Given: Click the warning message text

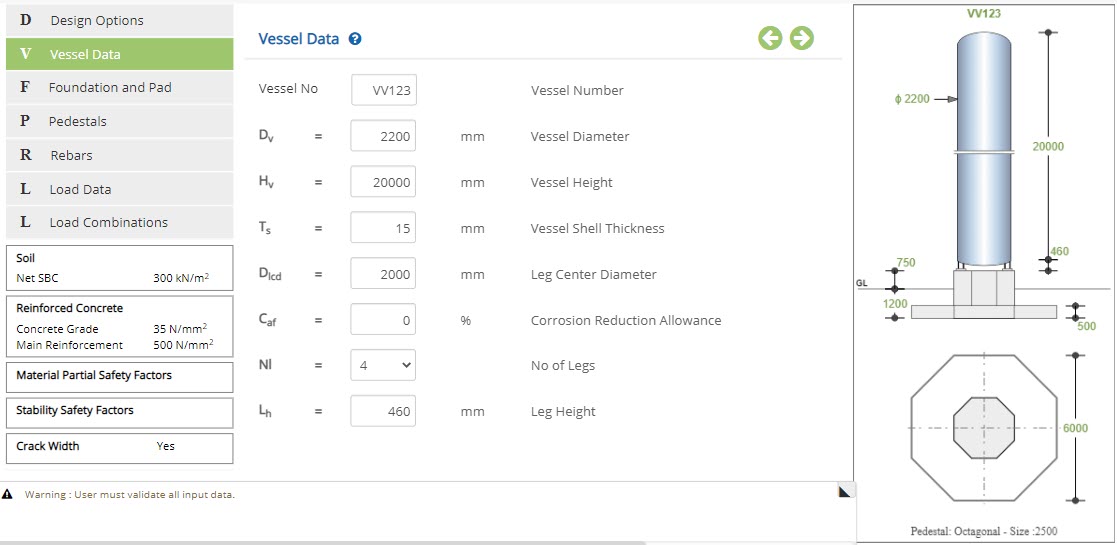Looking at the screenshot, I should click(130, 494).
